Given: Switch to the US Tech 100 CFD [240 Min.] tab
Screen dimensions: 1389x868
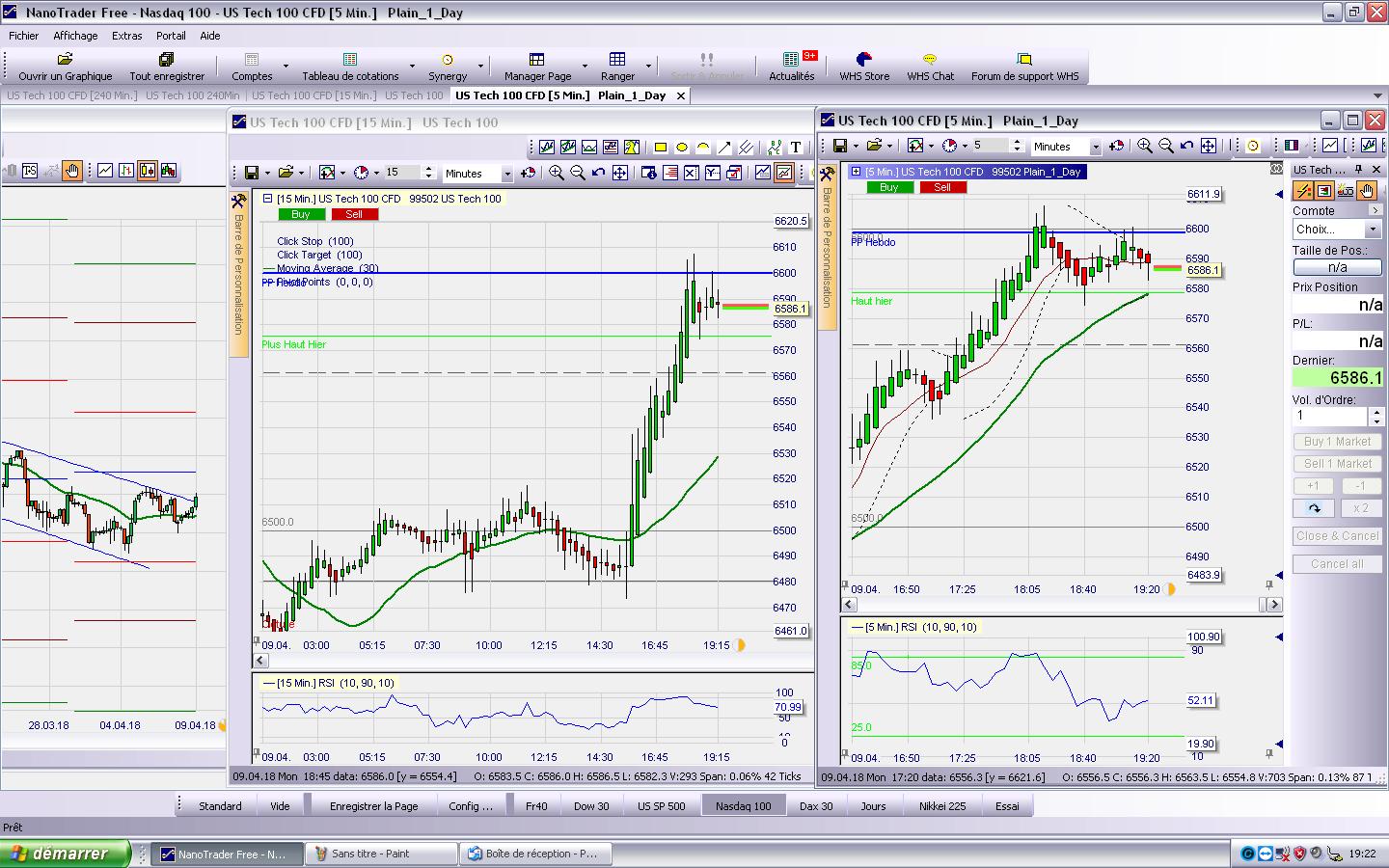Looking at the screenshot, I should pos(71,95).
